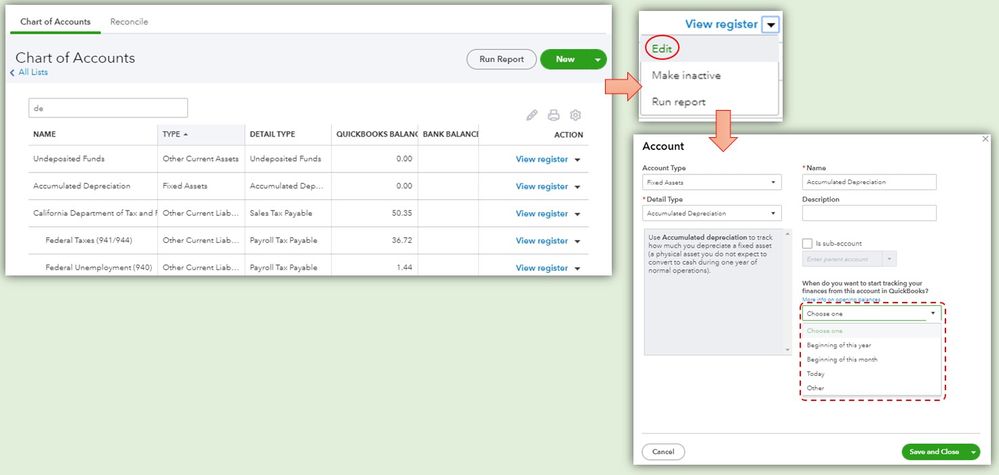Open action arrow for Undeposited Funds row
The width and height of the screenshot is (999, 475).
pyautogui.click(x=577, y=160)
